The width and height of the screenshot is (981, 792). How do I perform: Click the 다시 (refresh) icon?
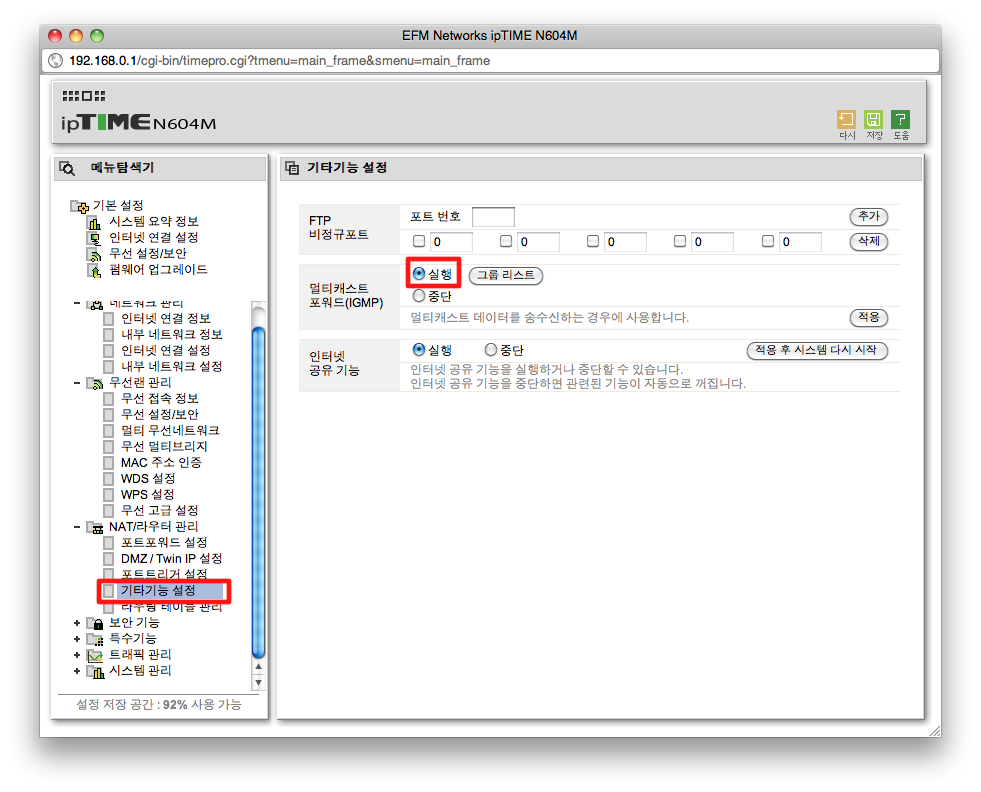pos(846,119)
